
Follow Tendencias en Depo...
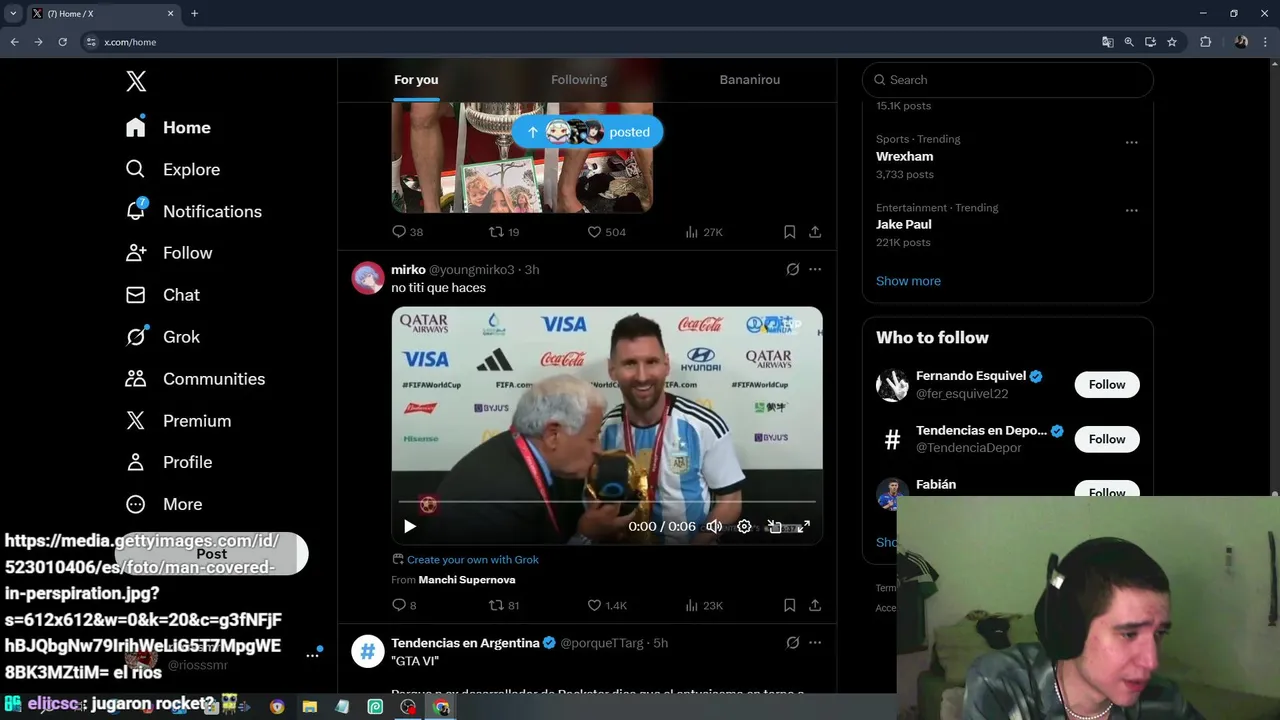[x=1107, y=439]
